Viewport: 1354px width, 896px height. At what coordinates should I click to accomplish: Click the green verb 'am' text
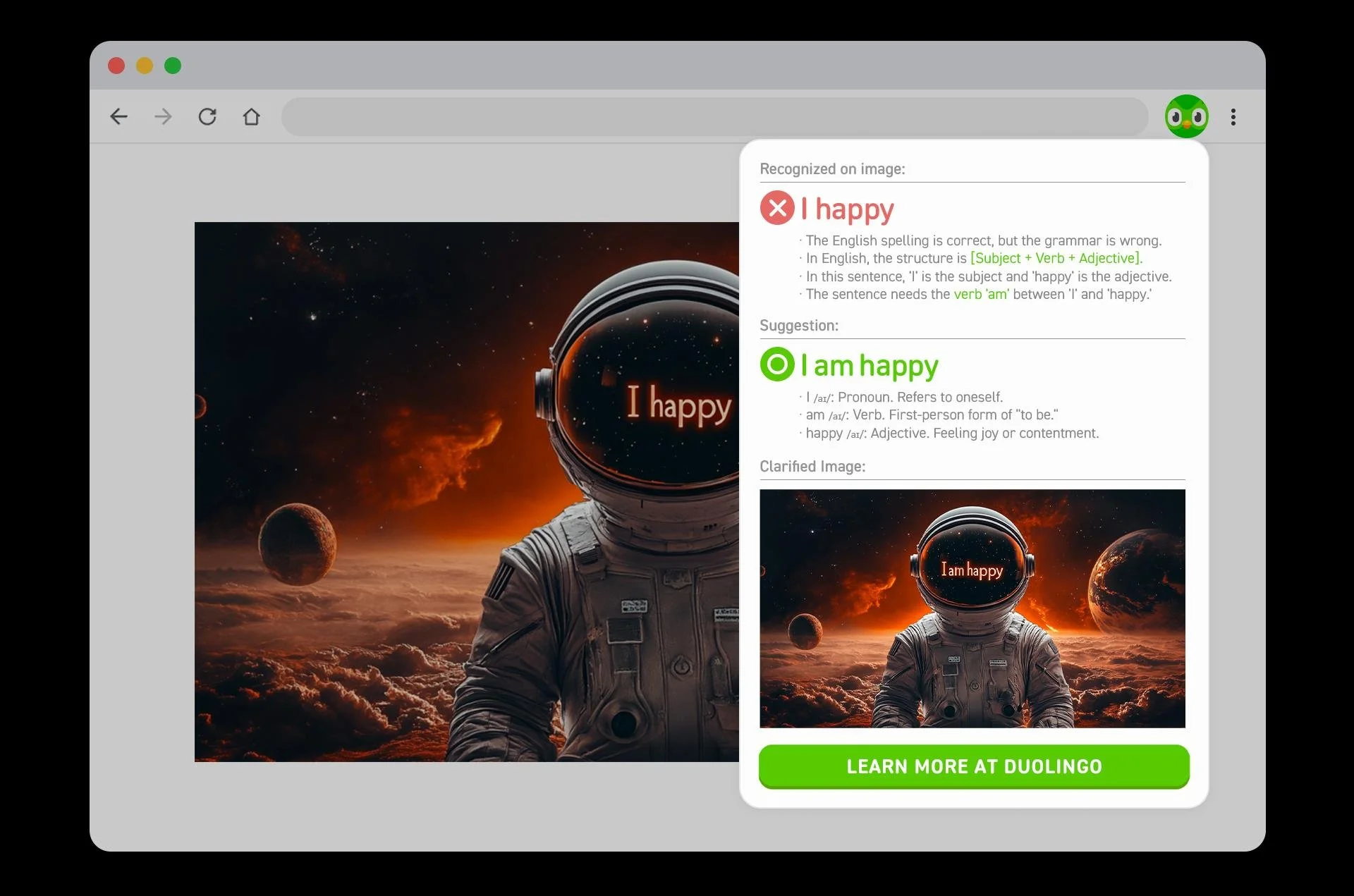point(981,295)
